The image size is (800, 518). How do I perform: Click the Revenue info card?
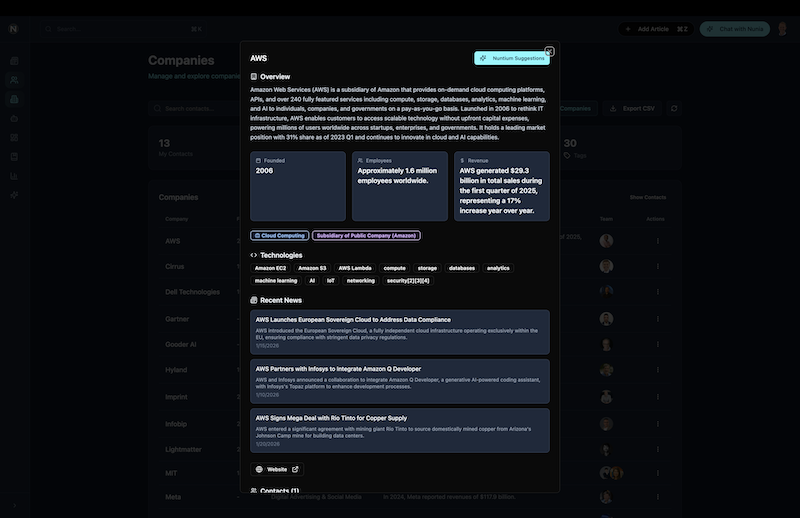coord(502,186)
